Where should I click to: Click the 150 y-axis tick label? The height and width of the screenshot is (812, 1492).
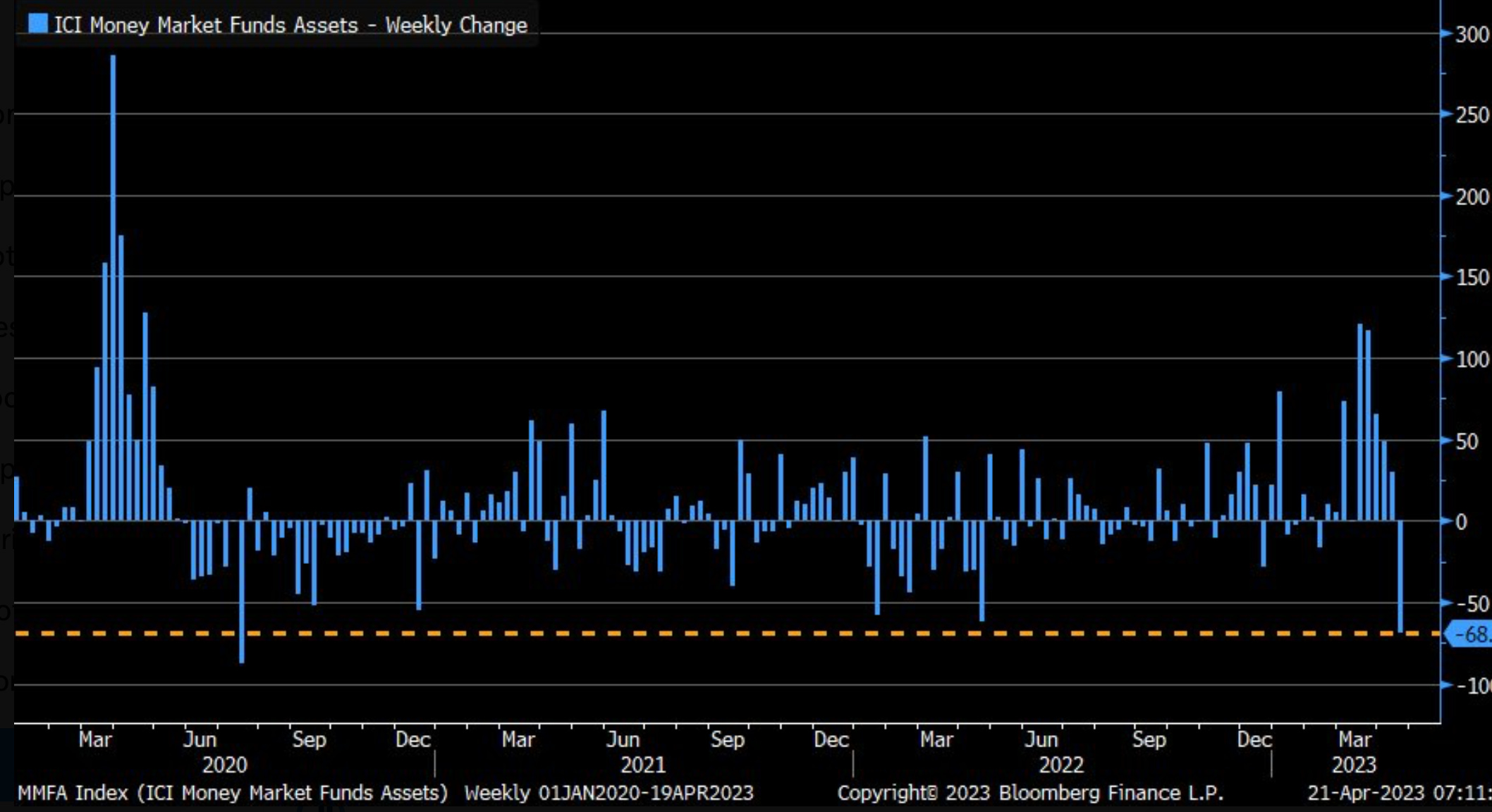coord(1472,278)
